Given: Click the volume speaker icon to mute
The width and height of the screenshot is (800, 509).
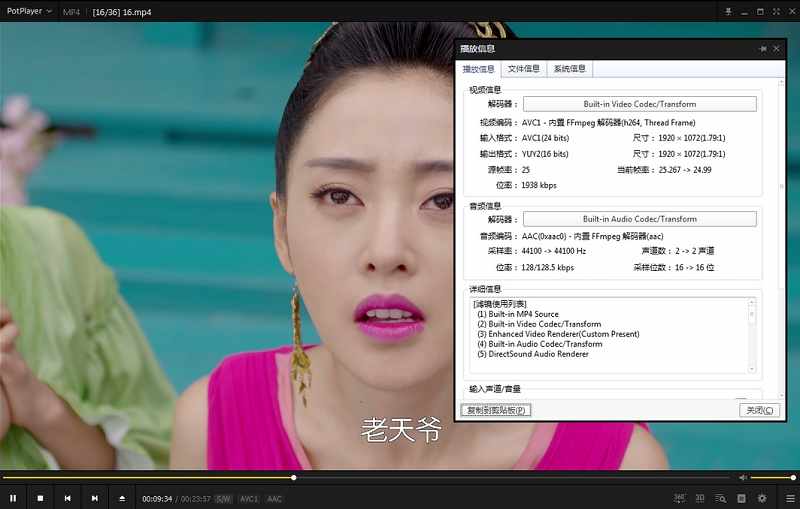Looking at the screenshot, I should [742, 478].
